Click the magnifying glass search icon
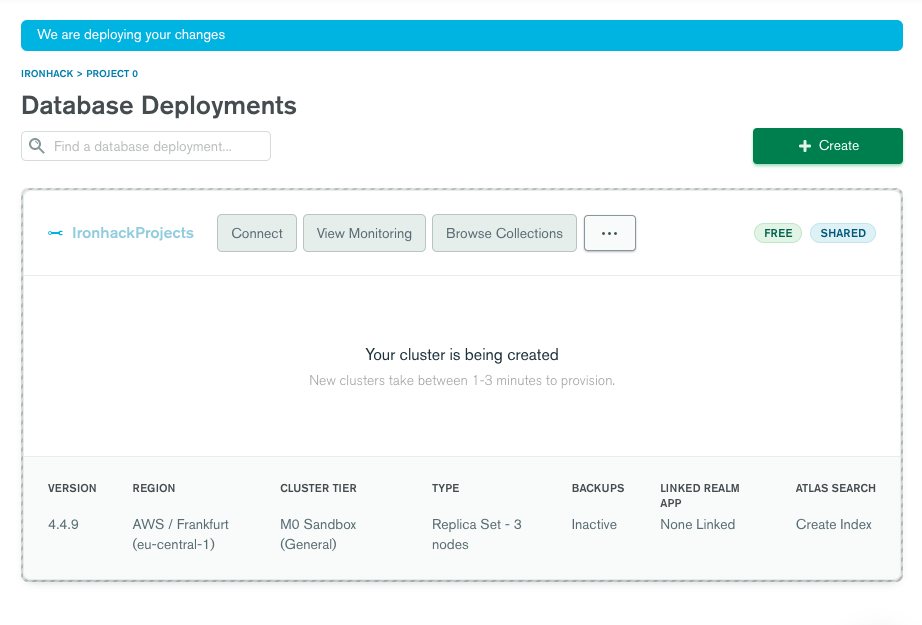This screenshot has height=625, width=922. [x=37, y=146]
